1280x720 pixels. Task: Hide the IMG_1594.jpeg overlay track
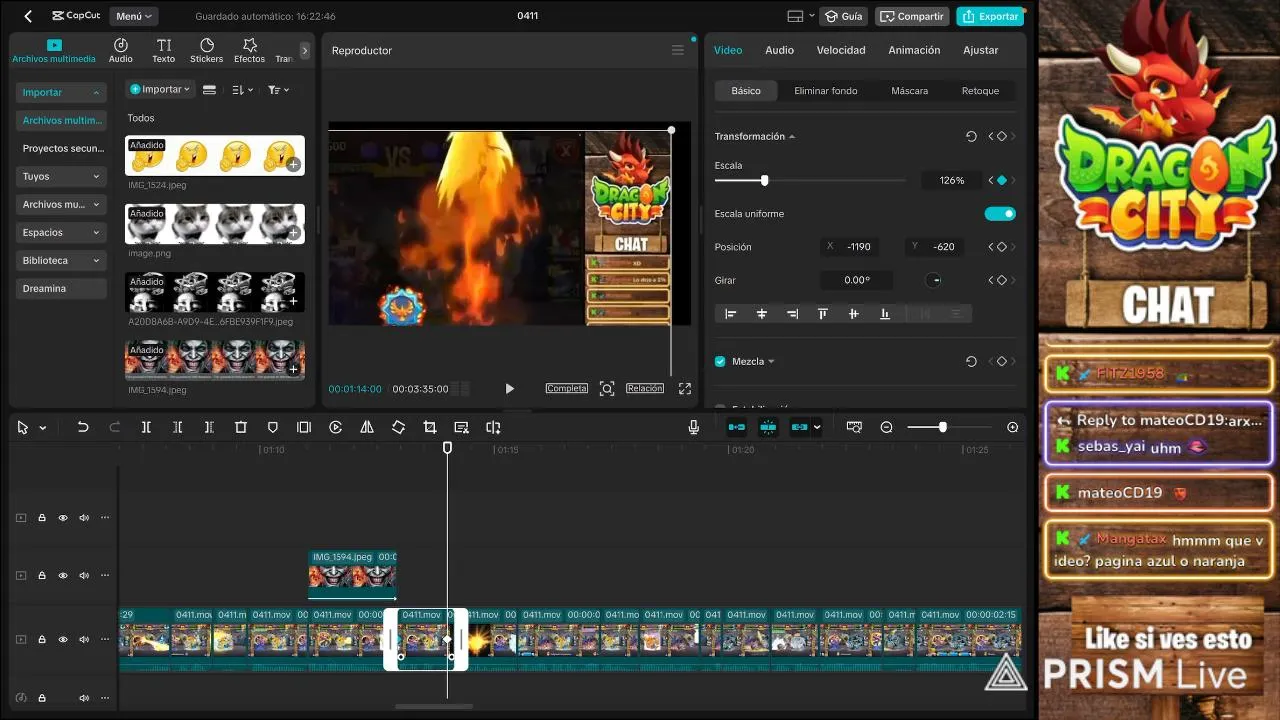click(63, 576)
